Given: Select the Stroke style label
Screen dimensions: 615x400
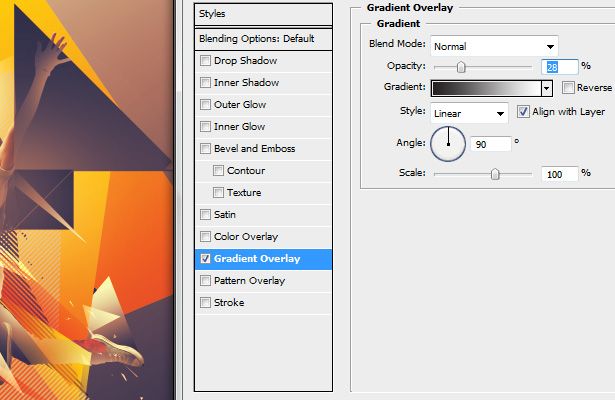Looking at the screenshot, I should point(229,303).
